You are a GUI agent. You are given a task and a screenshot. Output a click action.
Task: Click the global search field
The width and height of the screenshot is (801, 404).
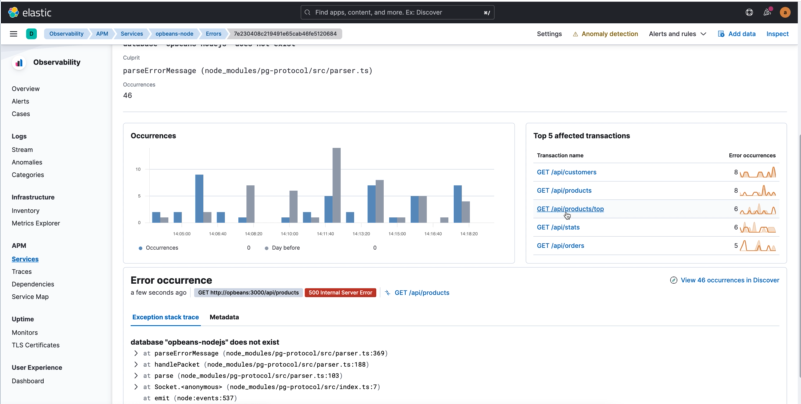[400, 12]
